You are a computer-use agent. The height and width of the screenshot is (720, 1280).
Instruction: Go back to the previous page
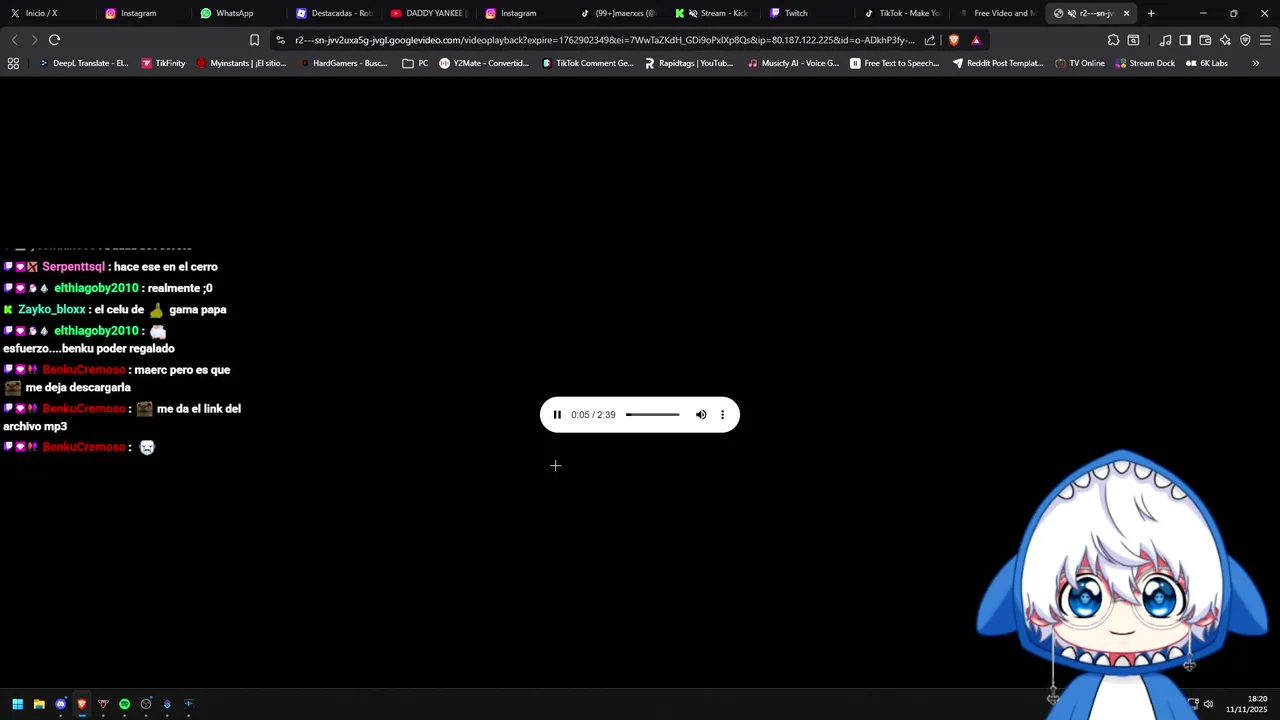point(14,40)
